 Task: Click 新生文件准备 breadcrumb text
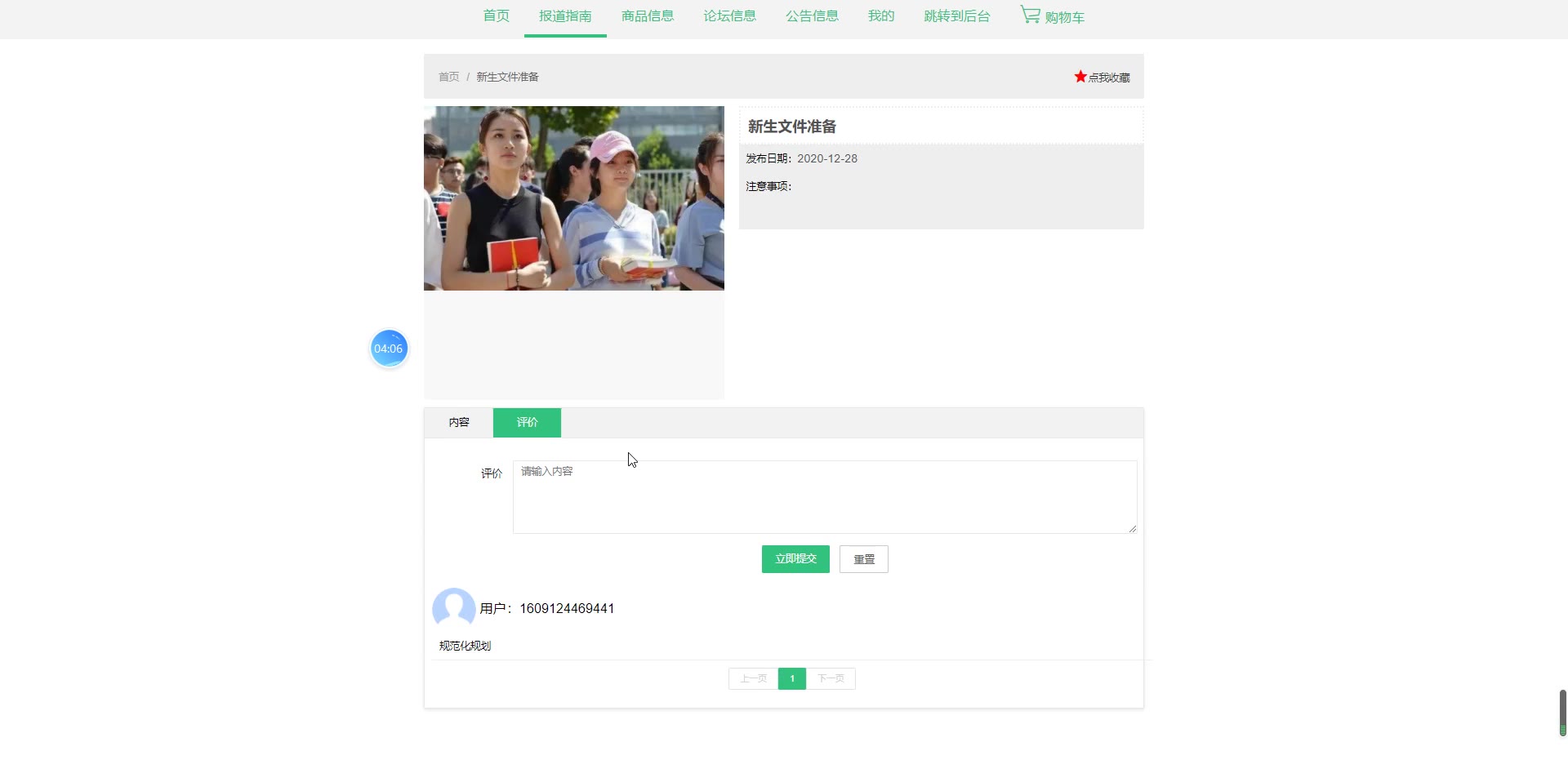point(507,77)
